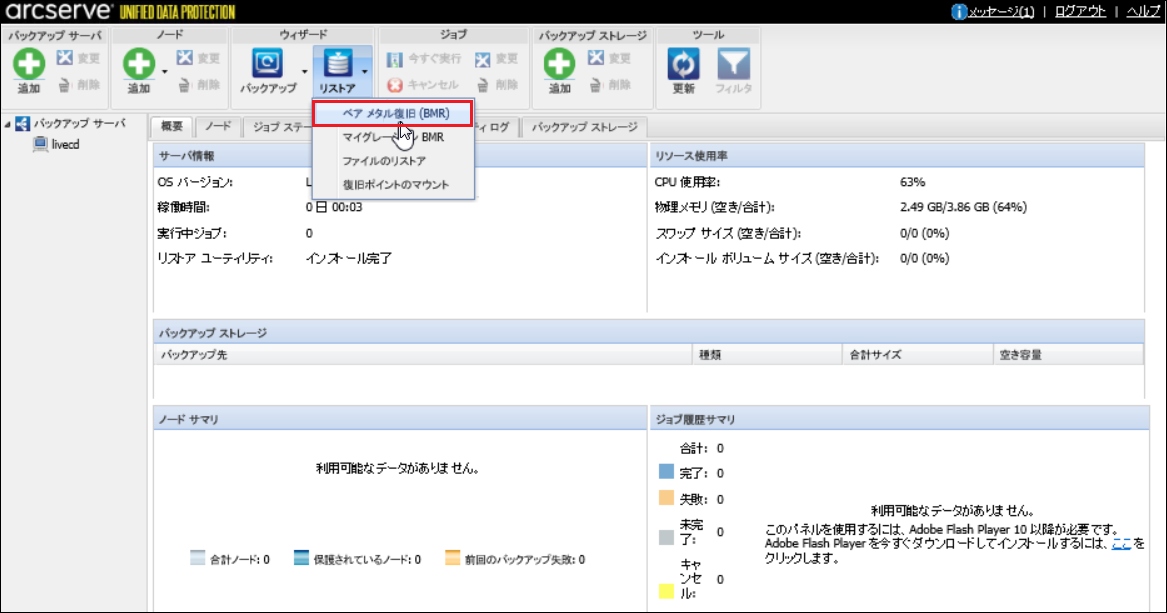Click the ここ Flash download link
The width and height of the screenshot is (1167, 613).
[1121, 544]
